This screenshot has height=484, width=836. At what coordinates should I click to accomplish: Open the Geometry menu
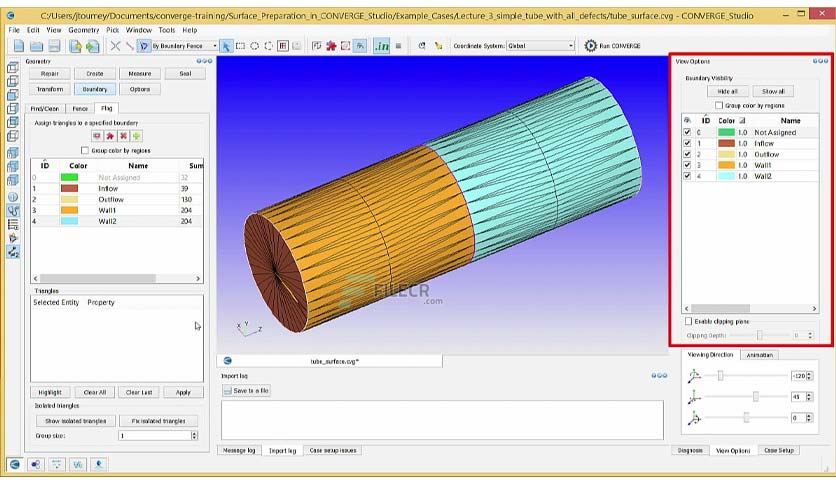click(x=84, y=30)
